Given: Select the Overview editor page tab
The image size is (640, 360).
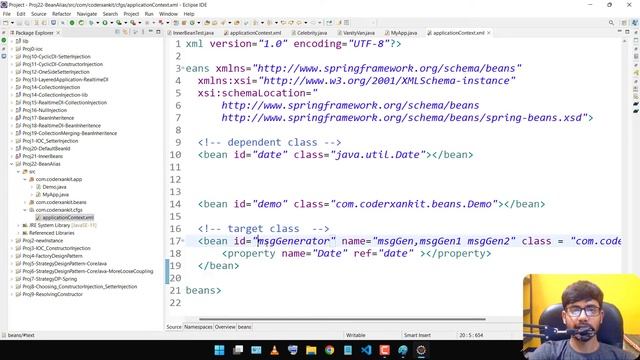Looking at the screenshot, I should click(x=225, y=327).
